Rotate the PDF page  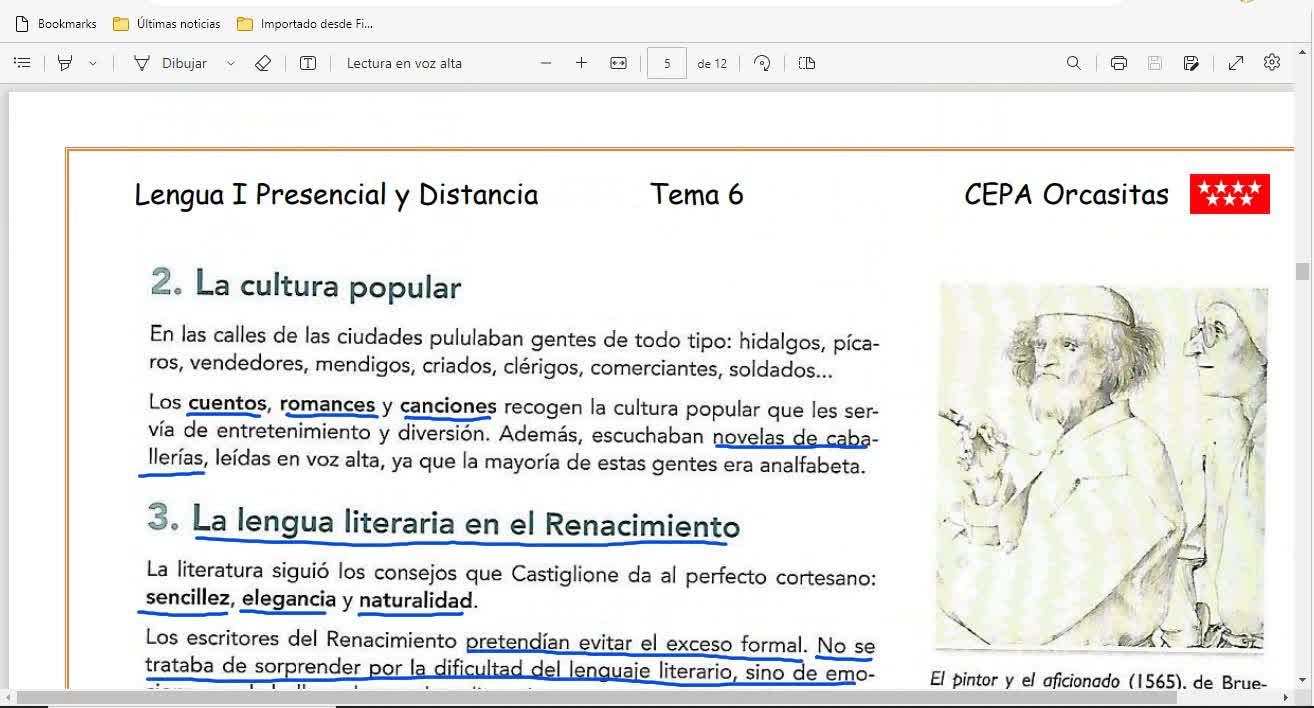(762, 63)
